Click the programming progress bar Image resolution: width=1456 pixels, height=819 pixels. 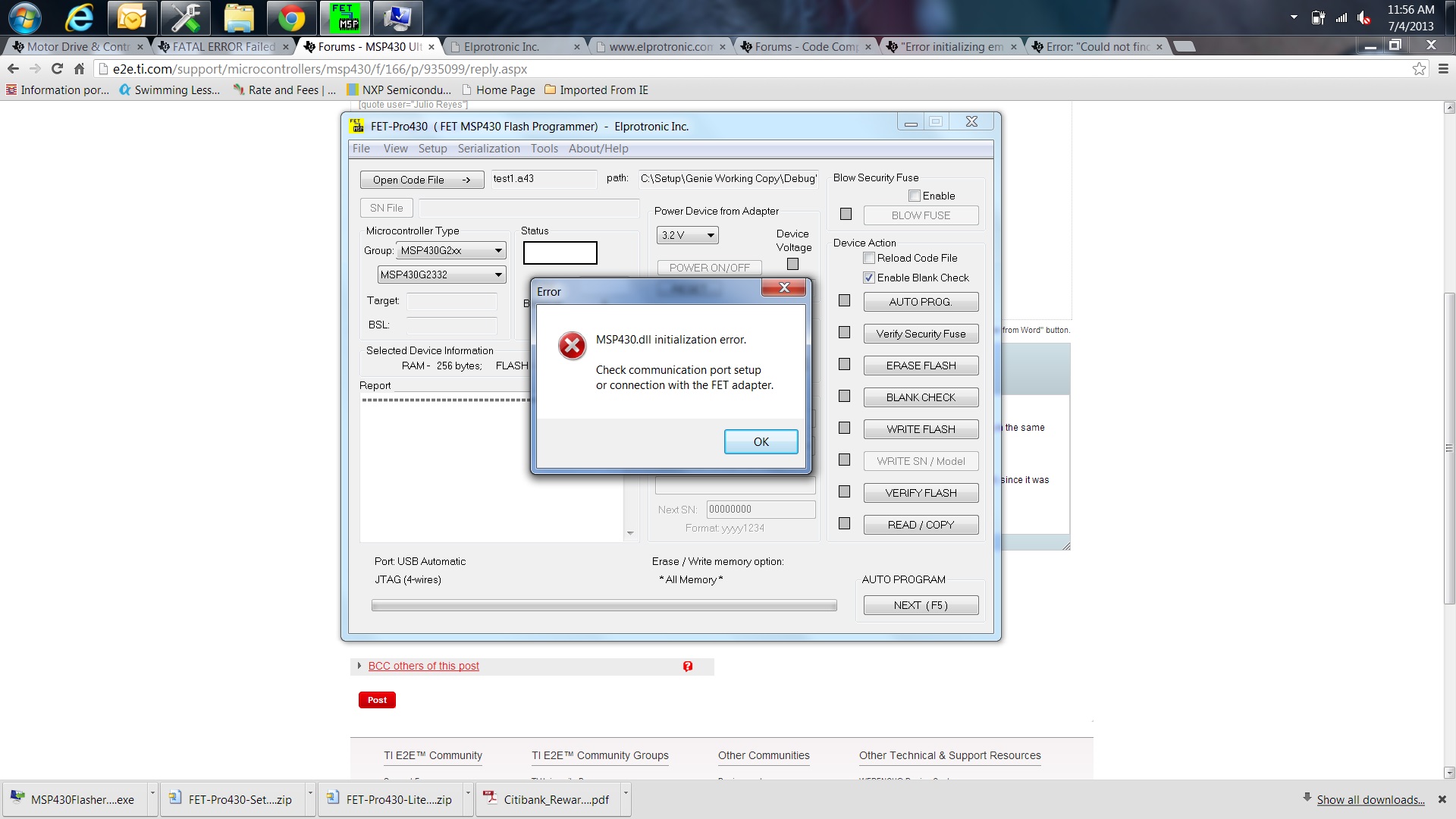pos(604,605)
